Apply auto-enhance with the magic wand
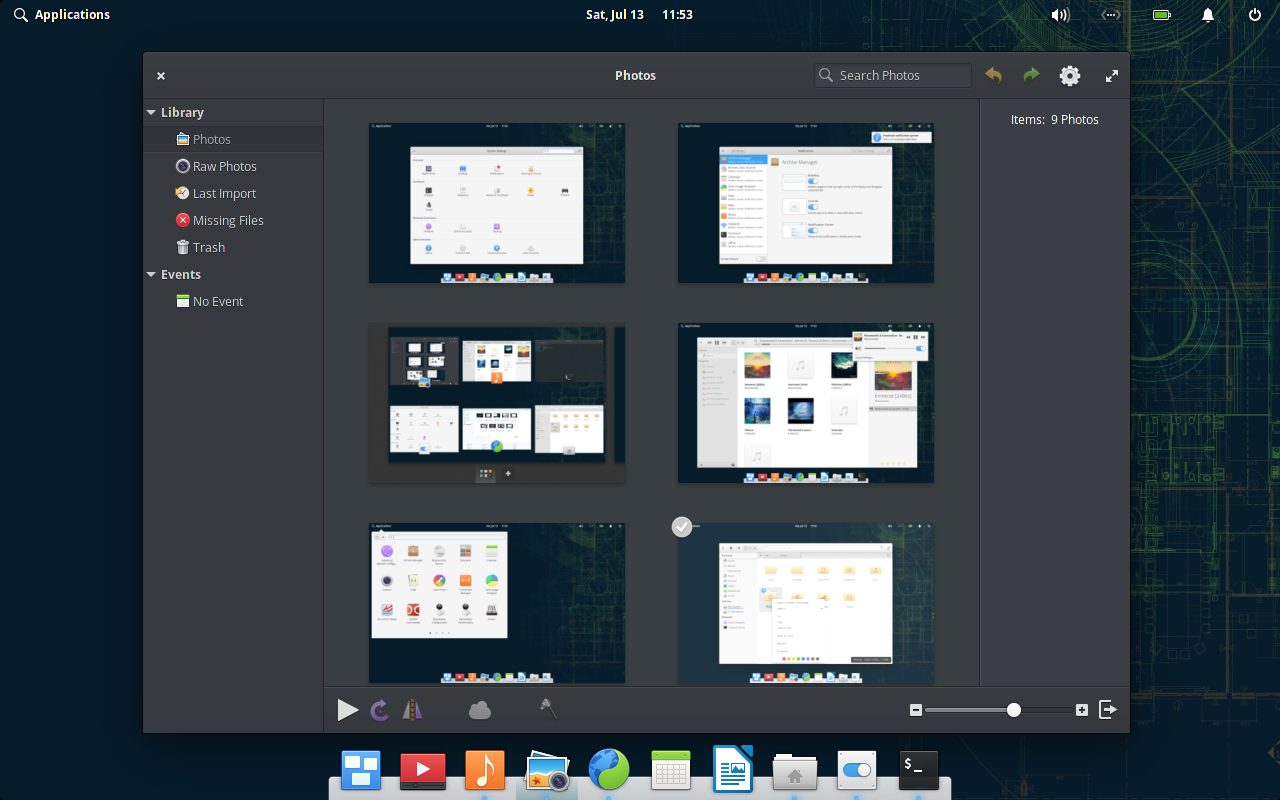The image size is (1280, 800). point(548,710)
